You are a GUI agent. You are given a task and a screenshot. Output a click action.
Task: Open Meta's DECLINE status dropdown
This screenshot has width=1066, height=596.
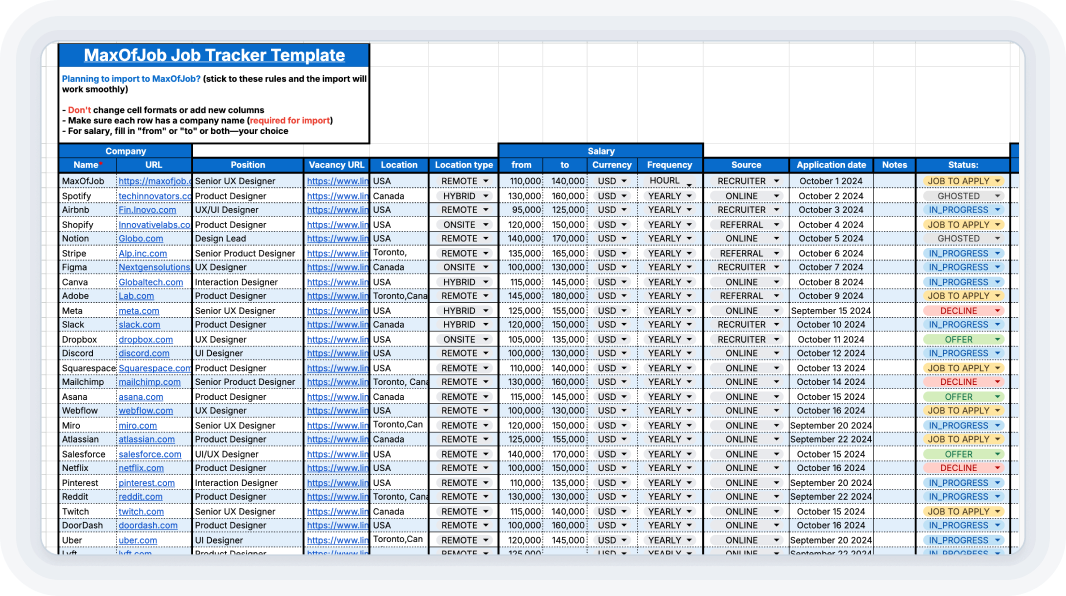tap(962, 310)
